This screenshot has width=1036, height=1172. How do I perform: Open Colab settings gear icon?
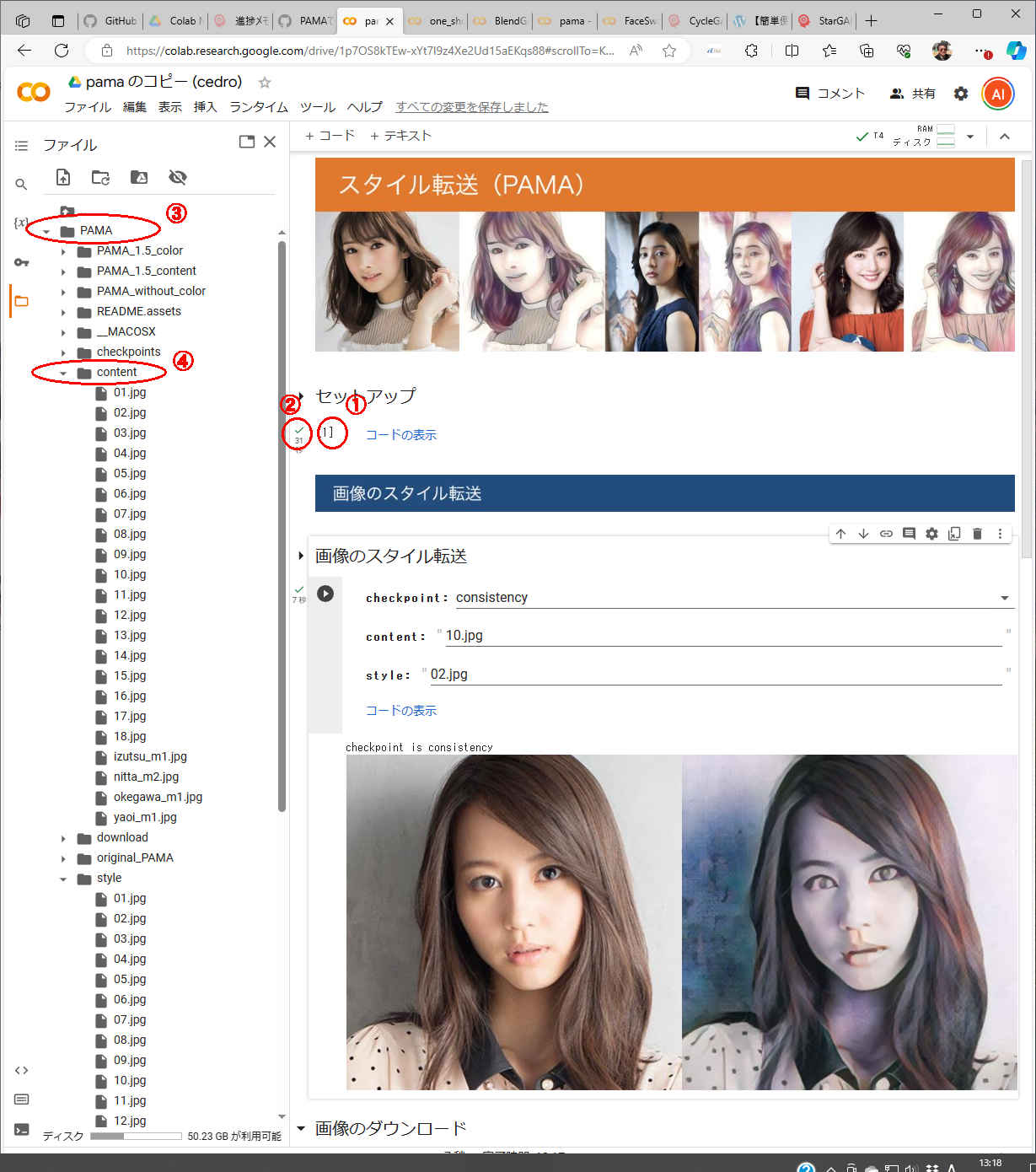pos(961,94)
